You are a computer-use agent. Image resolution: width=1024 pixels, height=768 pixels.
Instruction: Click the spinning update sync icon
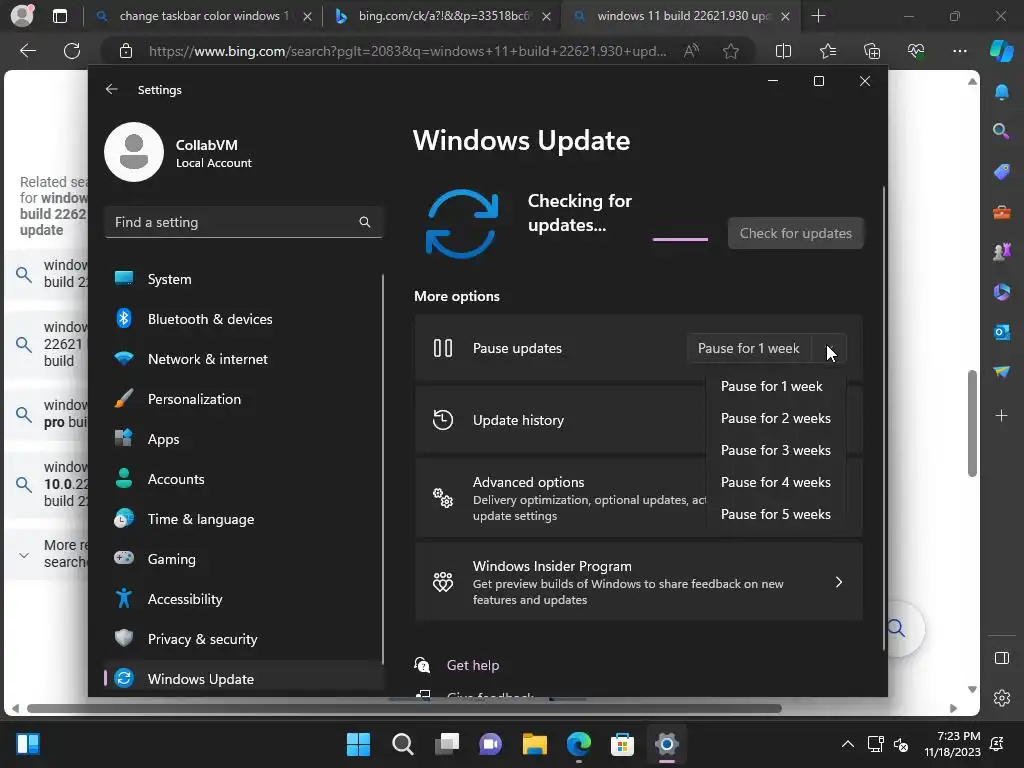click(462, 223)
